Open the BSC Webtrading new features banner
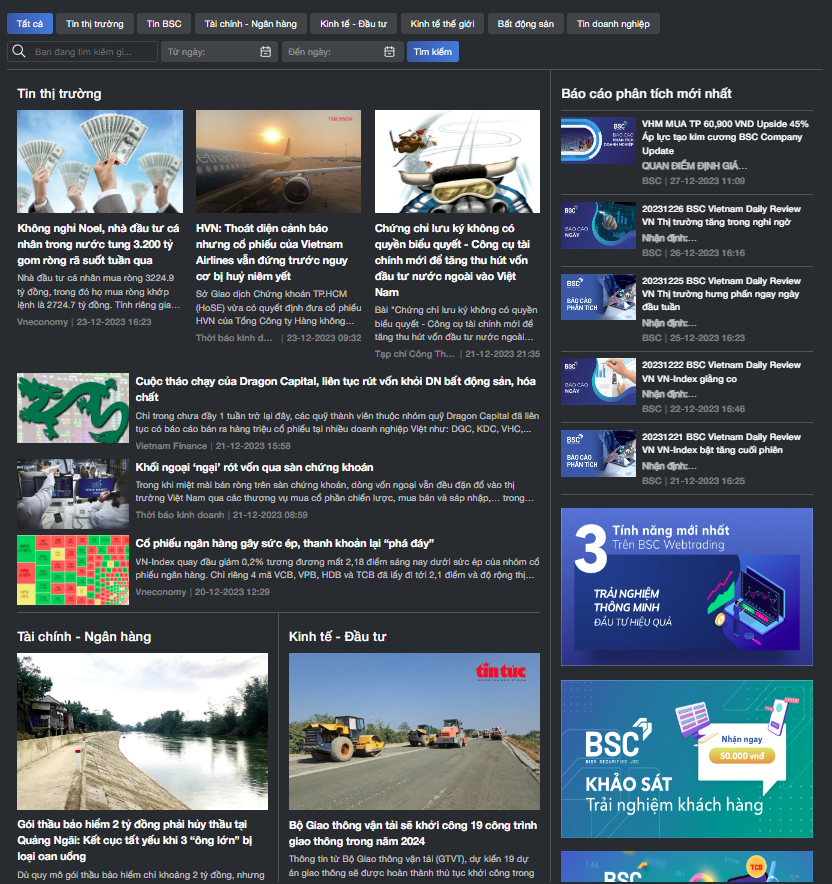Screen dimensions: 832x884 (x=687, y=587)
